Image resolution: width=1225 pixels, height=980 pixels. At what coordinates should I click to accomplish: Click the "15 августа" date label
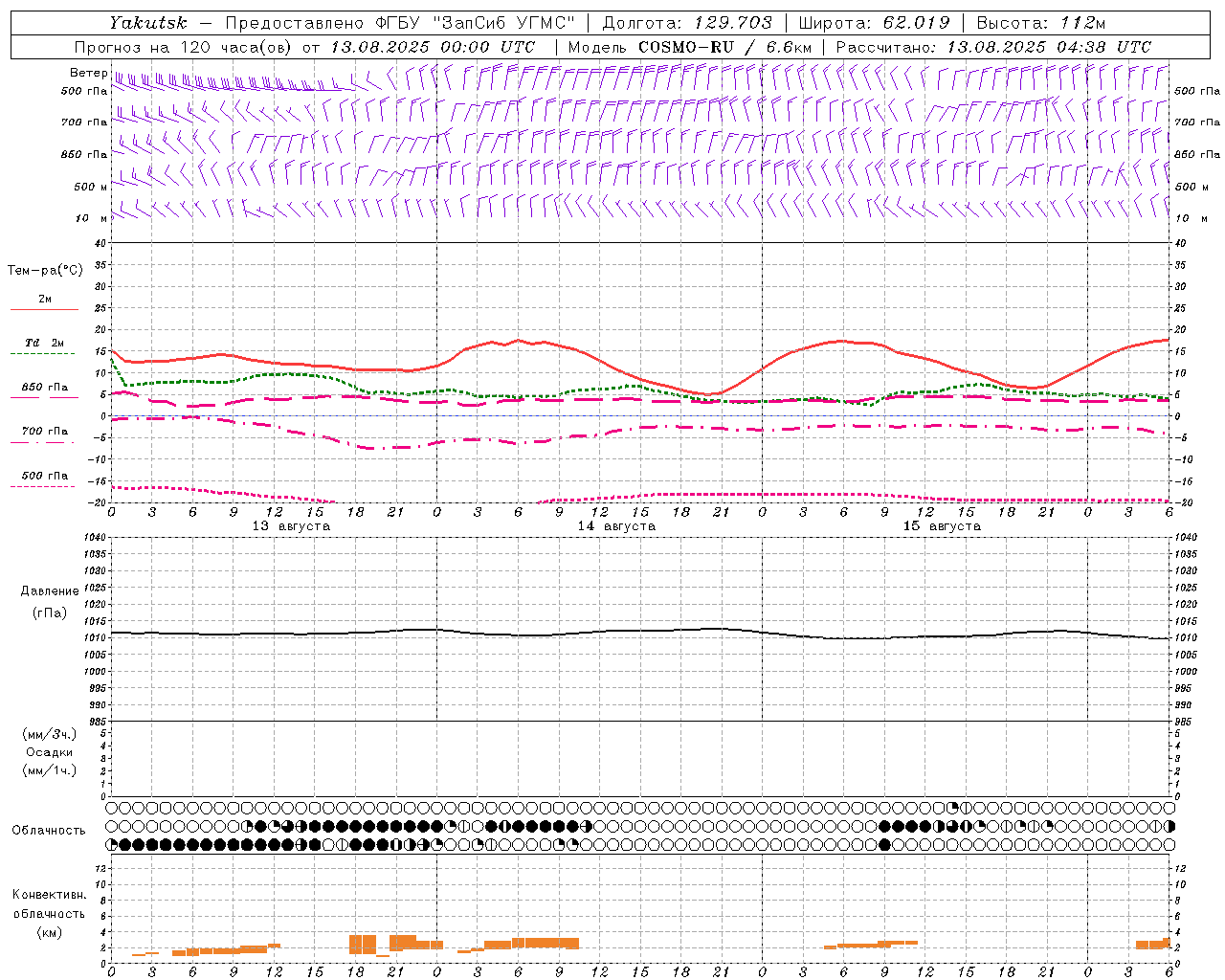pos(942,526)
